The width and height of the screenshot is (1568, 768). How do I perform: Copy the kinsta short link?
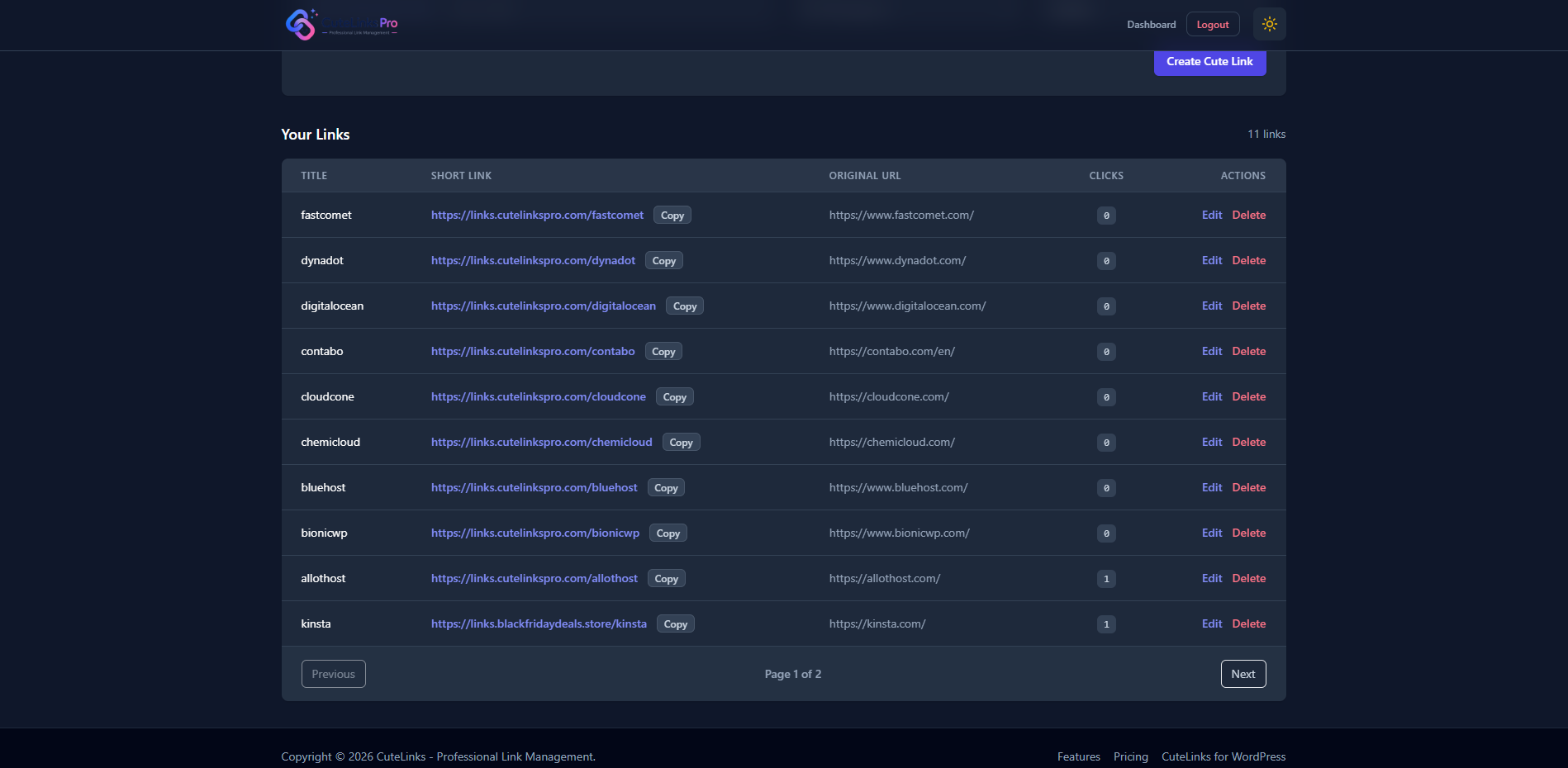676,624
